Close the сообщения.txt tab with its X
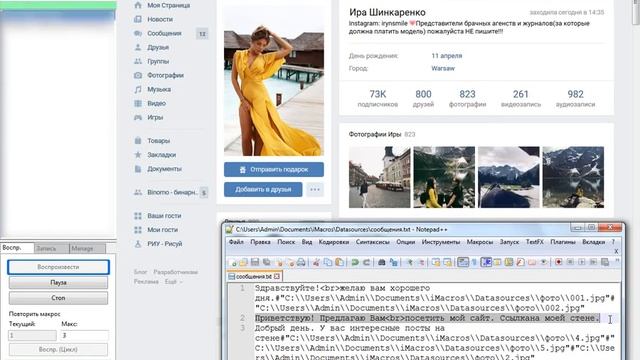The width and height of the screenshot is (640, 360). 277,276
